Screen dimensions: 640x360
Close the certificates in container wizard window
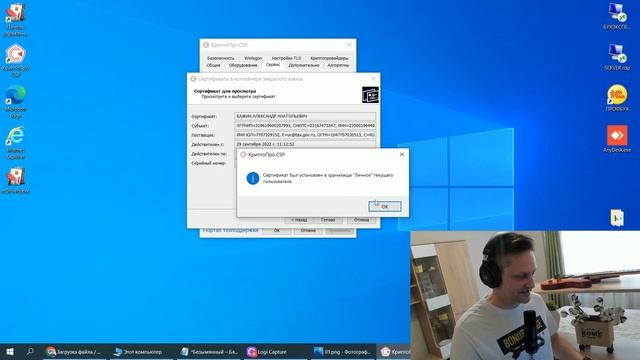click(x=373, y=78)
